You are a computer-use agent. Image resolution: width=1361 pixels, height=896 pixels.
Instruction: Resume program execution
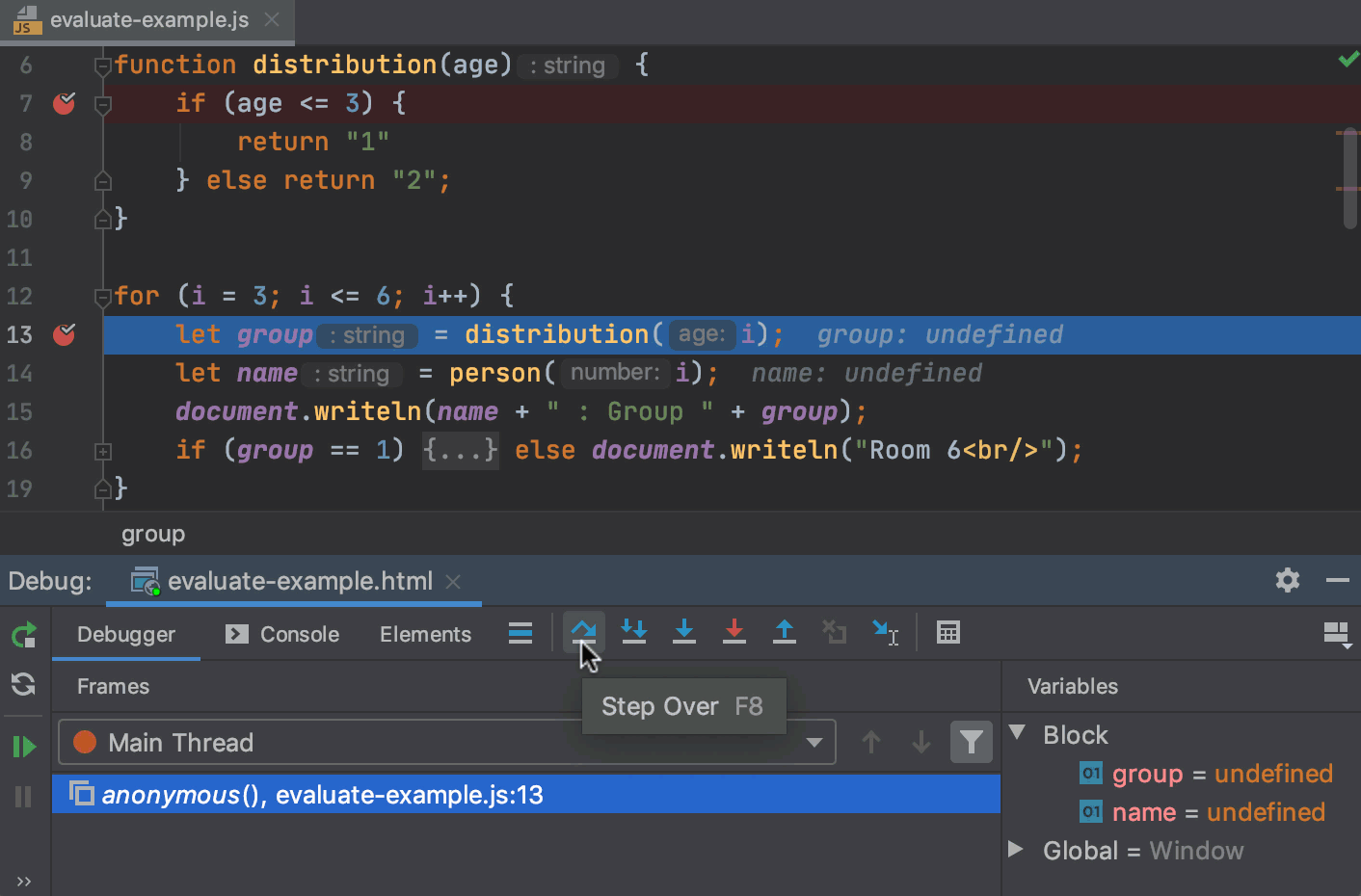click(x=24, y=747)
